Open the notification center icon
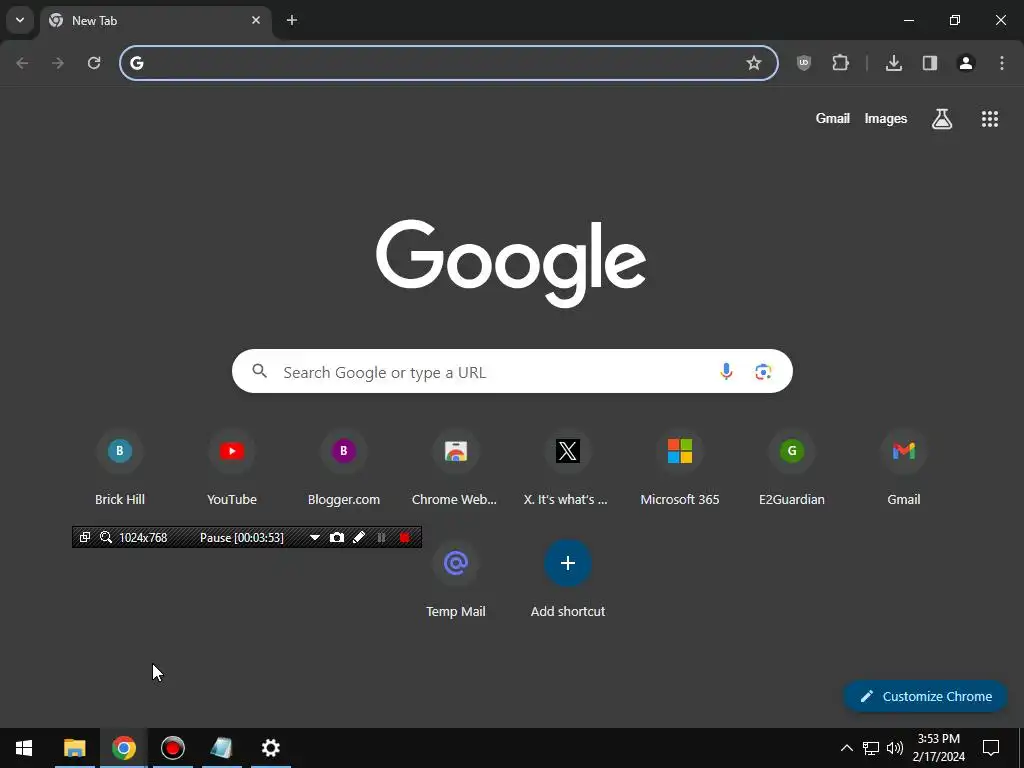This screenshot has width=1024, height=768. 991,748
